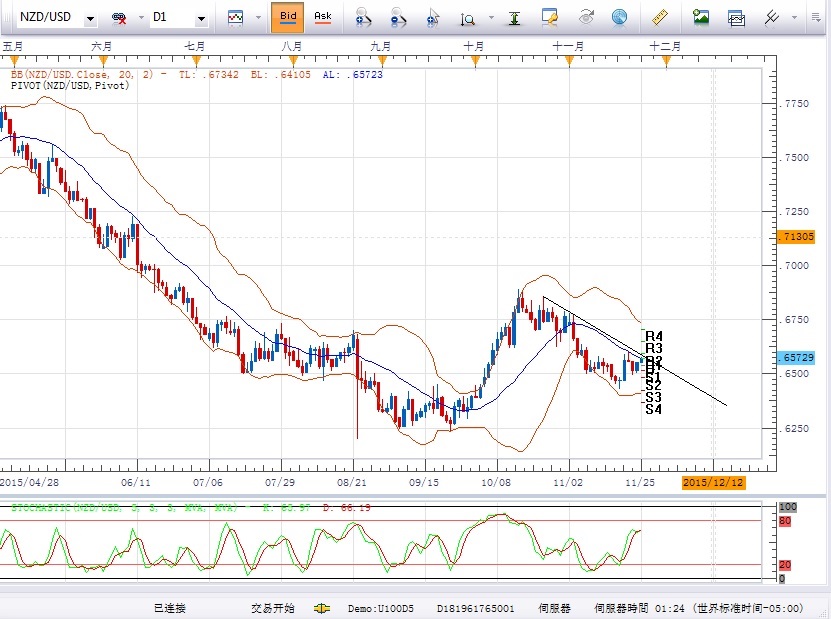Click the vertical autoscale icon
This screenshot has width=831, height=619.
(x=514, y=18)
